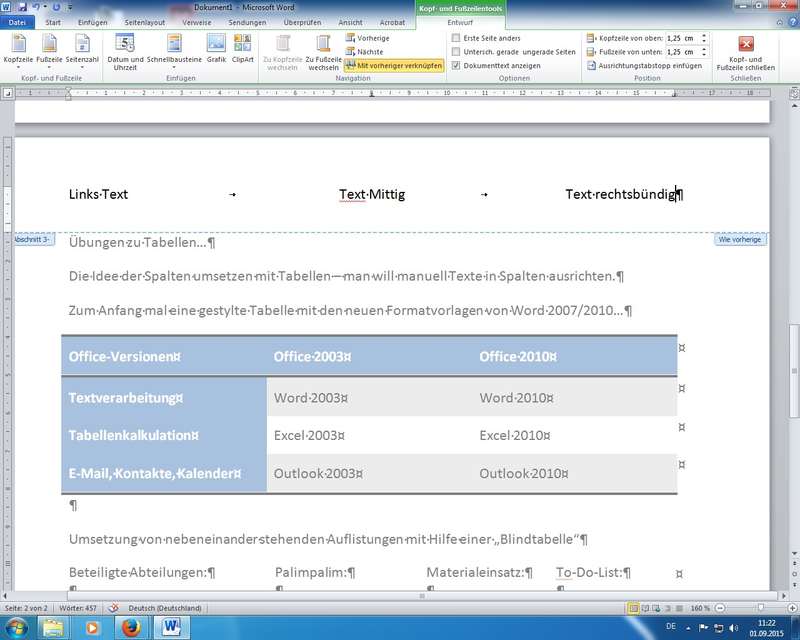Switch to print layout view icon
Image resolution: width=800 pixels, height=640 pixels.
point(633,608)
